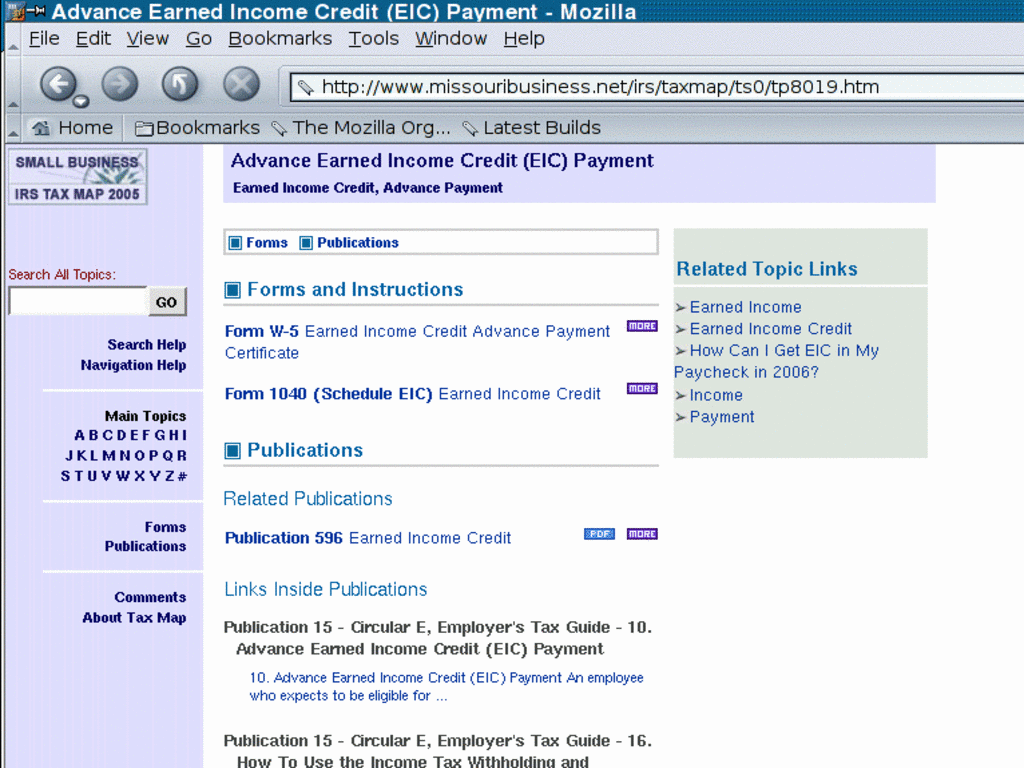
Task: Select the # symbol in Main Topics index
Action: [x=182, y=476]
